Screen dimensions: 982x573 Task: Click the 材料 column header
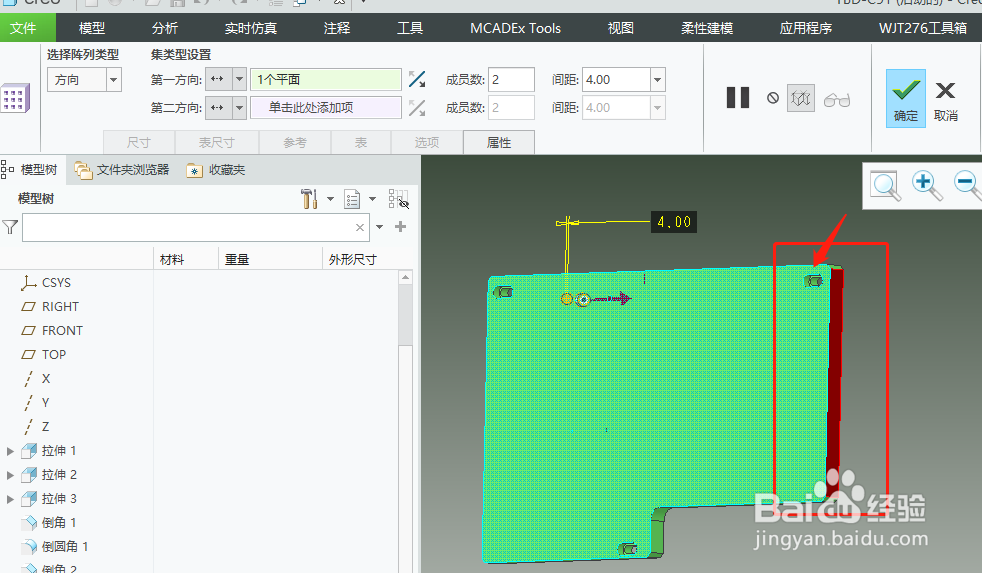pyautogui.click(x=172, y=259)
